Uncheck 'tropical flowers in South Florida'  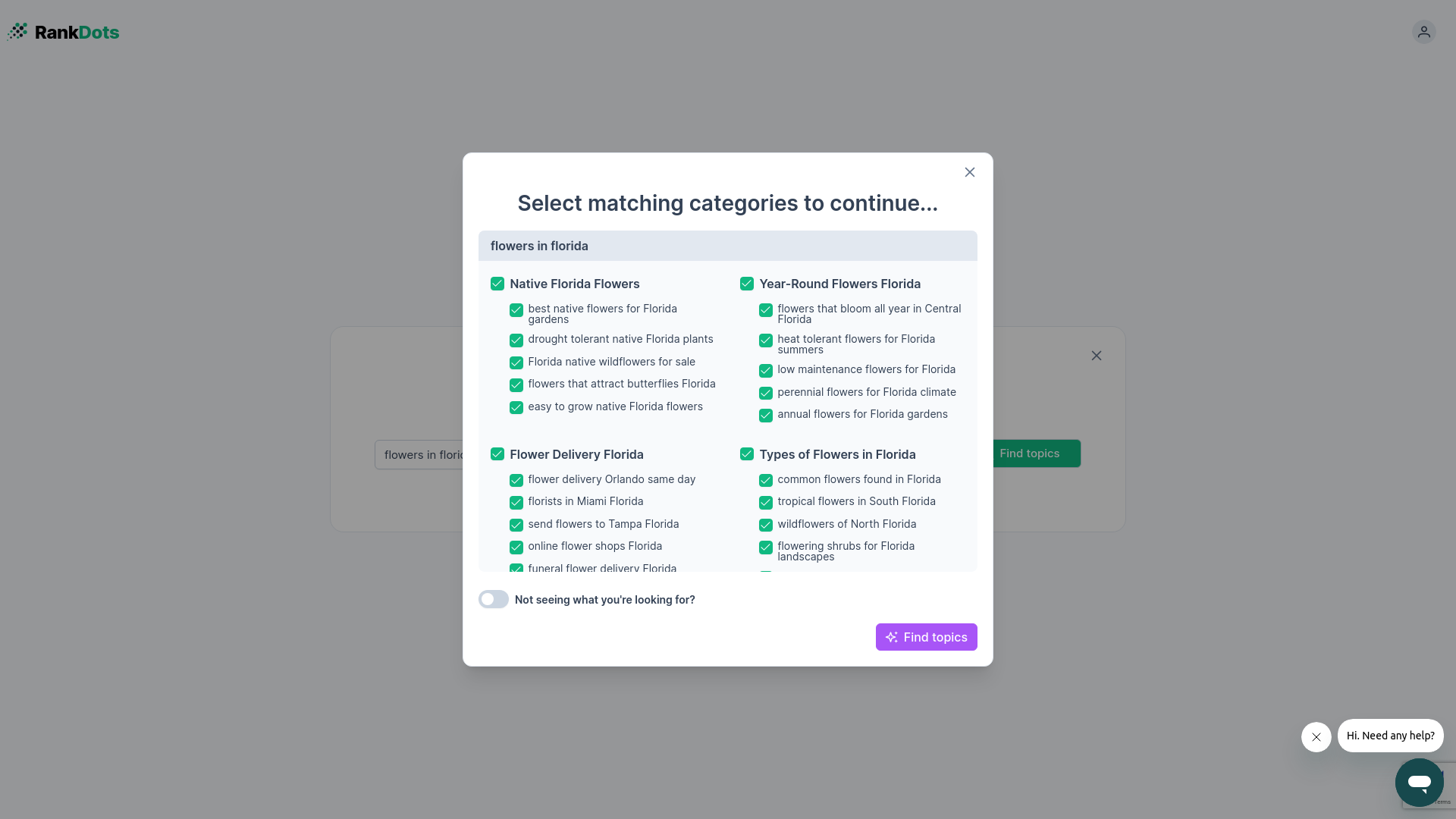[765, 503]
